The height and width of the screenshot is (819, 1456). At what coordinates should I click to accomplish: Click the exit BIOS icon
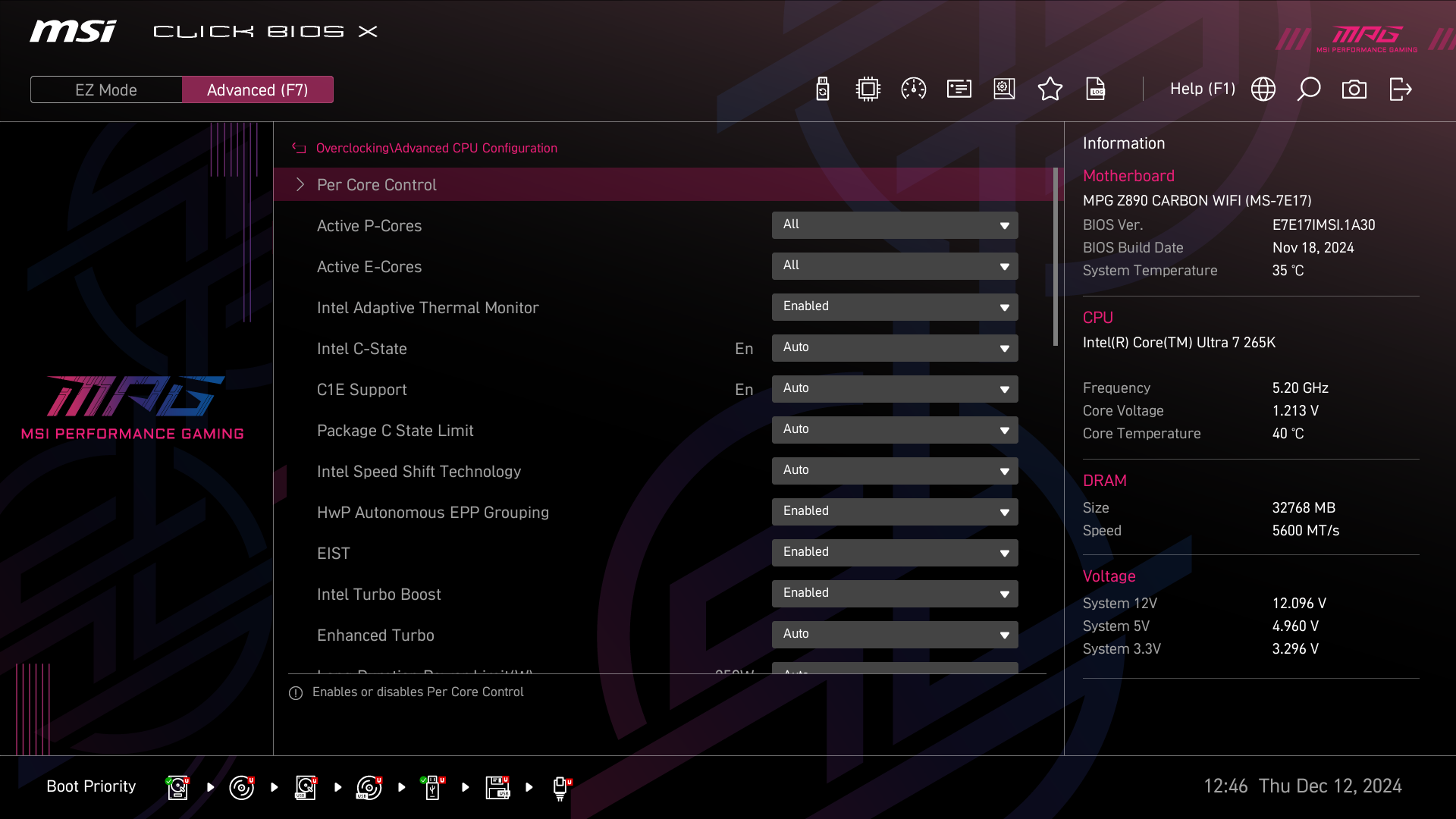pos(1401,89)
